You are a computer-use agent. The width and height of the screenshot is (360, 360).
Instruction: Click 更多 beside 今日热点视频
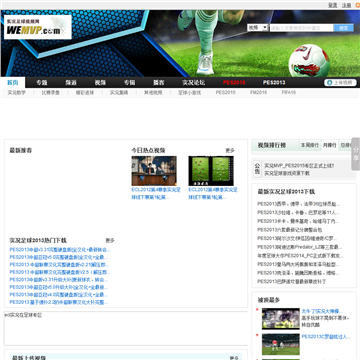pyautogui.click(x=230, y=151)
